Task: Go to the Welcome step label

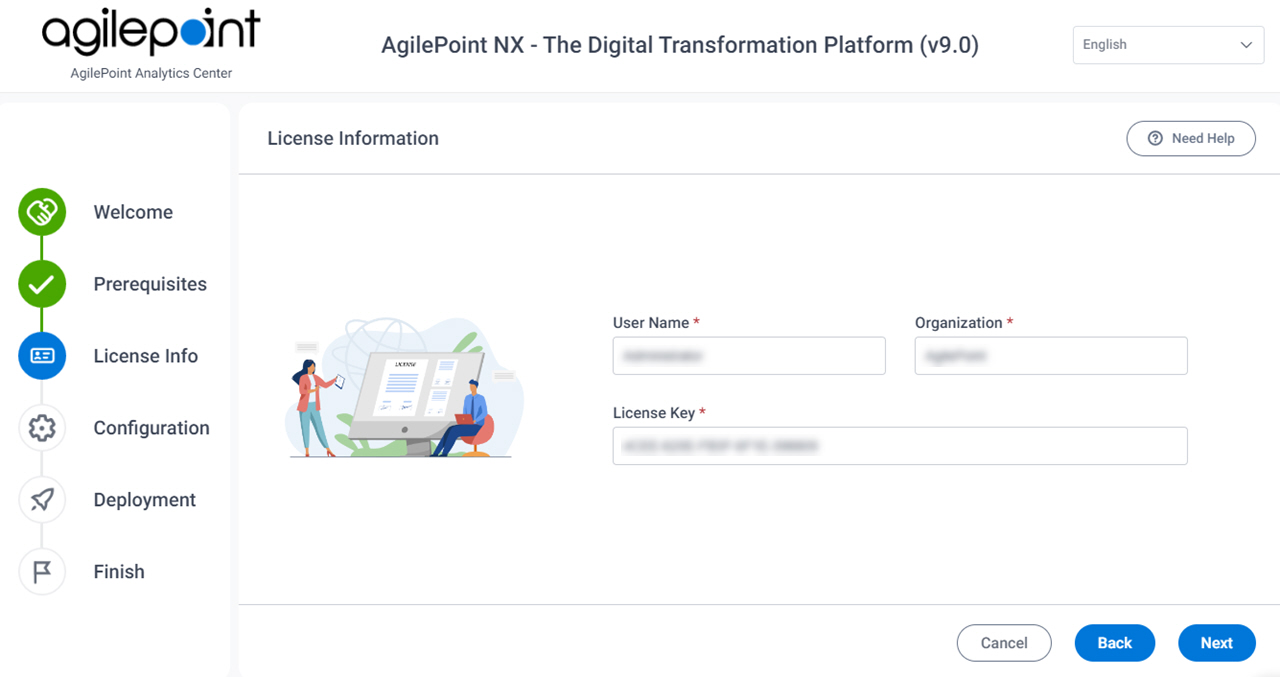Action: coord(133,212)
